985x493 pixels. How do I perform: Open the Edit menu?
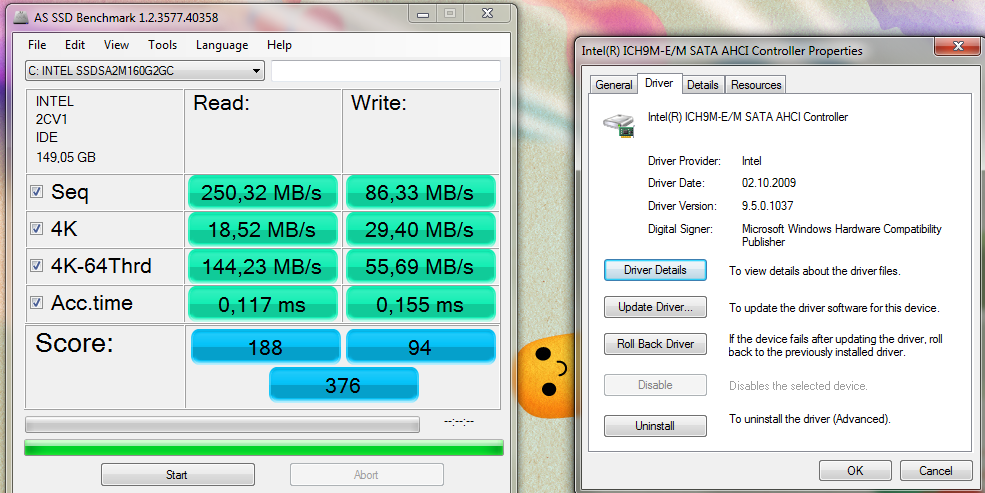click(75, 45)
